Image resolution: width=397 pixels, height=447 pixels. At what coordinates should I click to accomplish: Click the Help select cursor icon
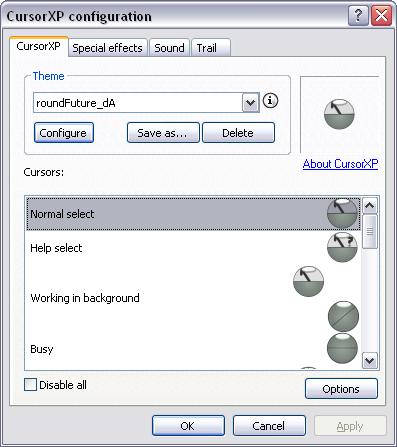(342, 247)
